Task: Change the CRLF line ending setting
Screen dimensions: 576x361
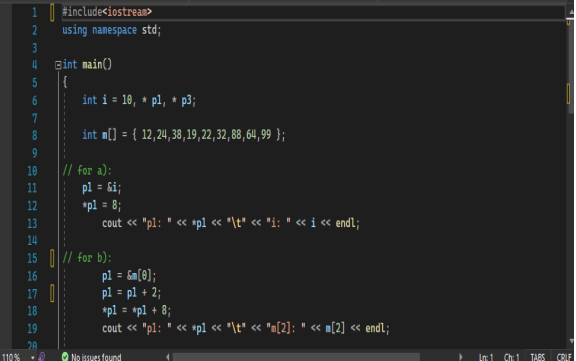Action: [564, 357]
